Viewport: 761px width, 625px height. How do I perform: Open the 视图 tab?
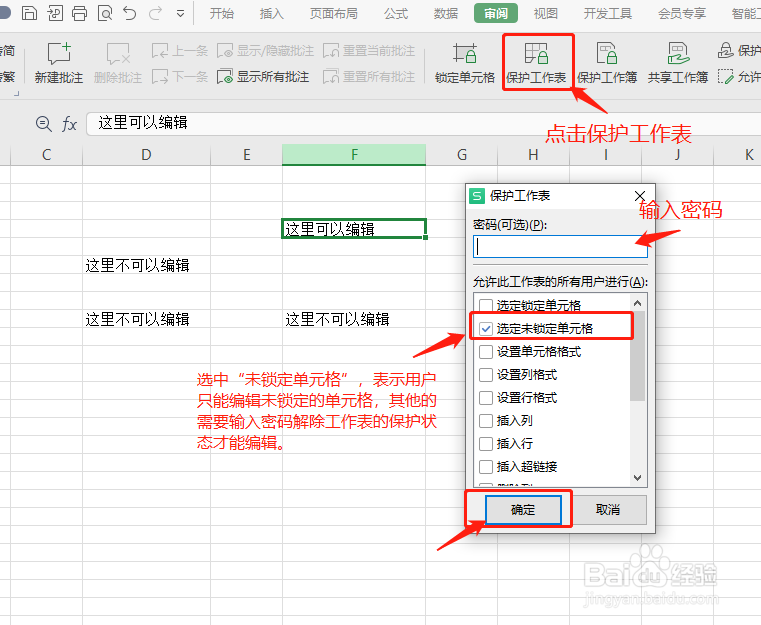point(546,14)
